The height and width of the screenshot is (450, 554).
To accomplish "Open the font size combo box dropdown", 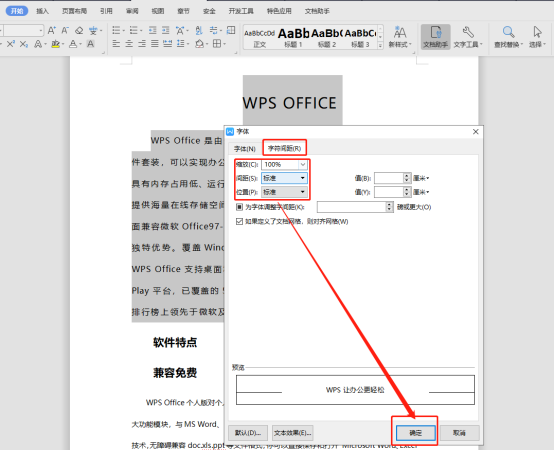I will tap(41, 31).
